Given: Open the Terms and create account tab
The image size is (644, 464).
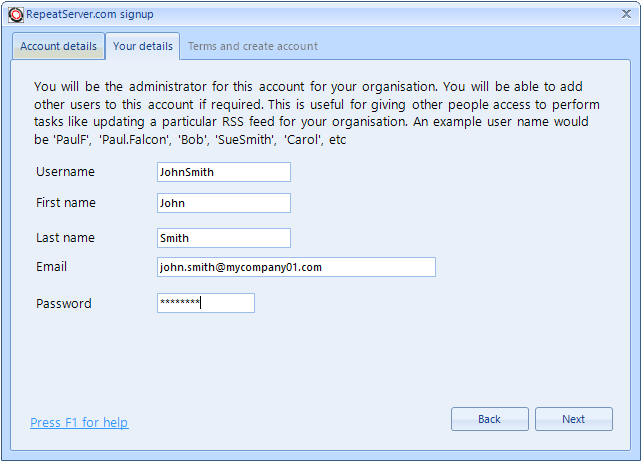Looking at the screenshot, I should [252, 46].
